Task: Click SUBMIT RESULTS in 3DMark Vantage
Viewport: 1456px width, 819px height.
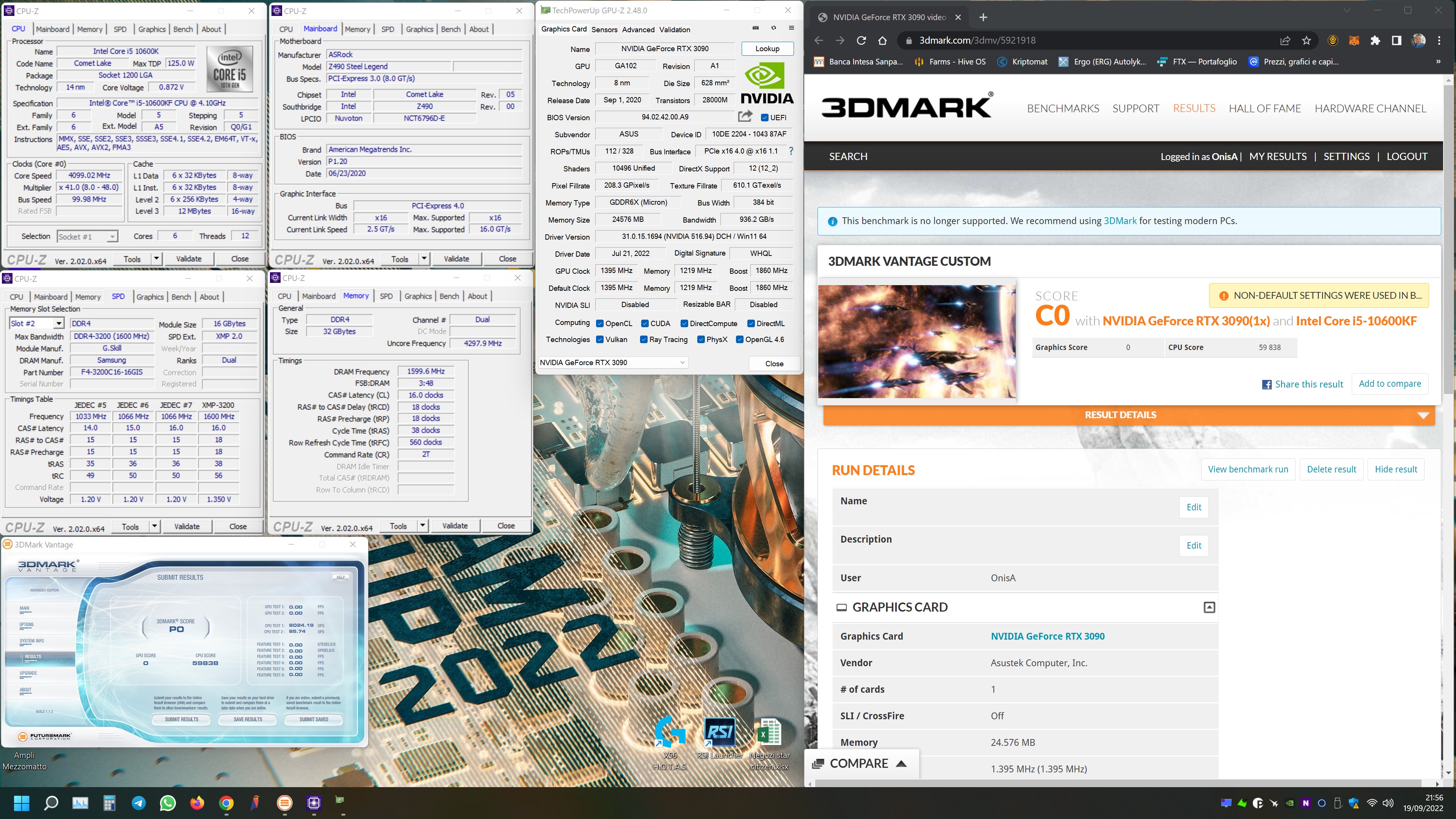Action: click(182, 720)
